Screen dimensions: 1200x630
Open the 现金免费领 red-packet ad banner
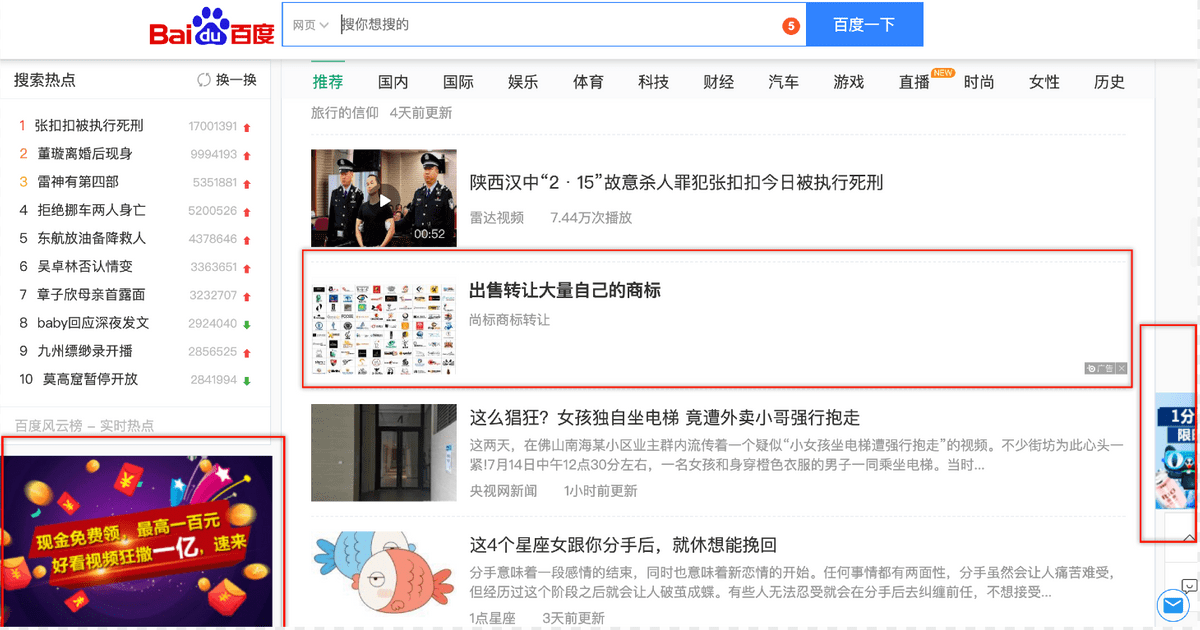139,541
